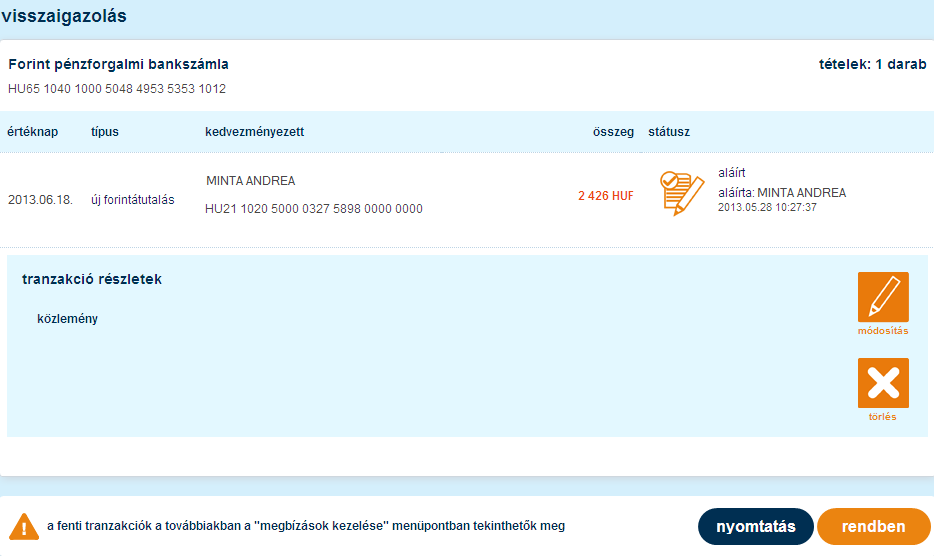
Task: Click beneficiary account HU21 1020 5000 0327
Action: pos(314,209)
